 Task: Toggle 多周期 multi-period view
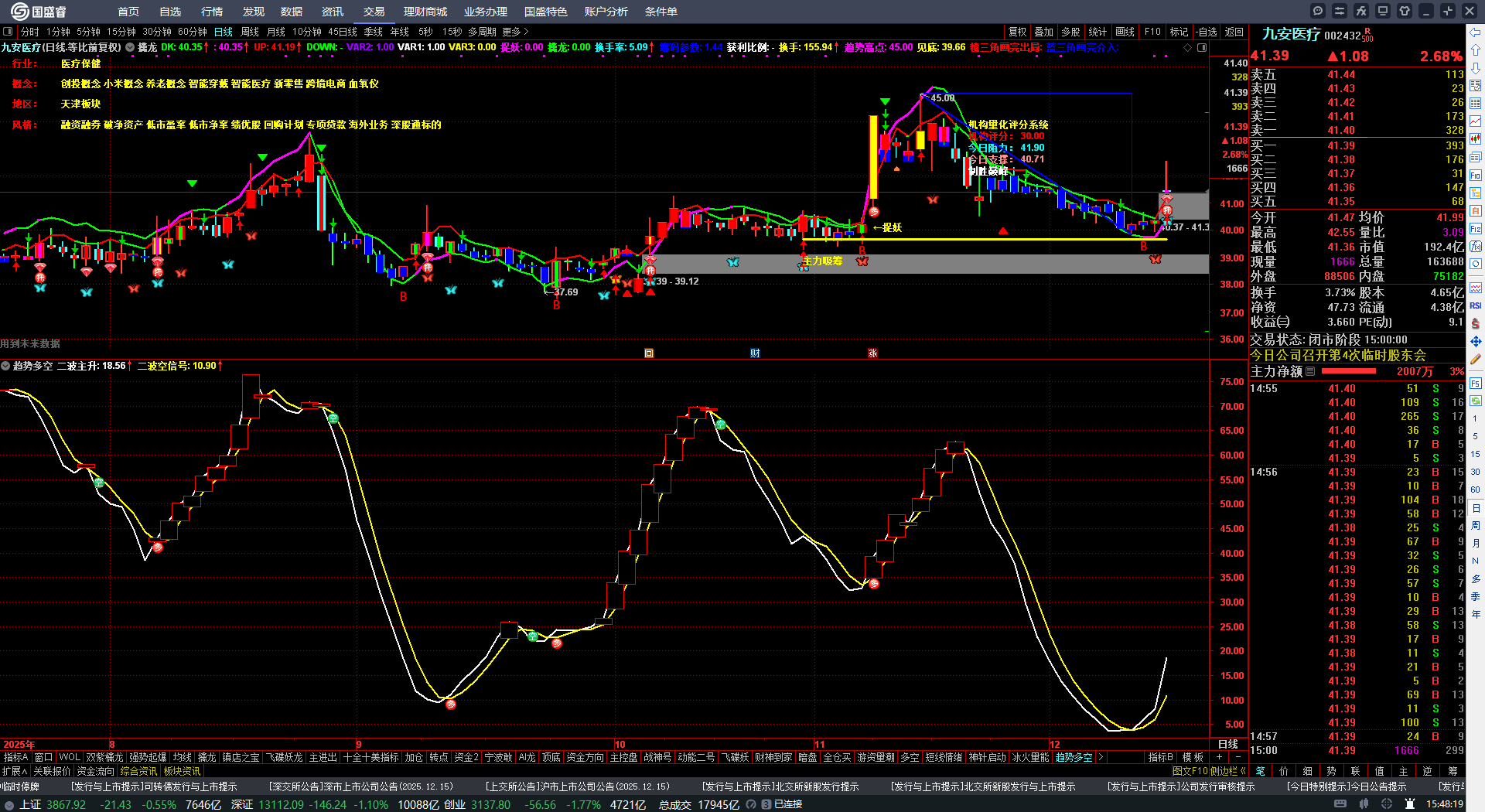(x=482, y=32)
